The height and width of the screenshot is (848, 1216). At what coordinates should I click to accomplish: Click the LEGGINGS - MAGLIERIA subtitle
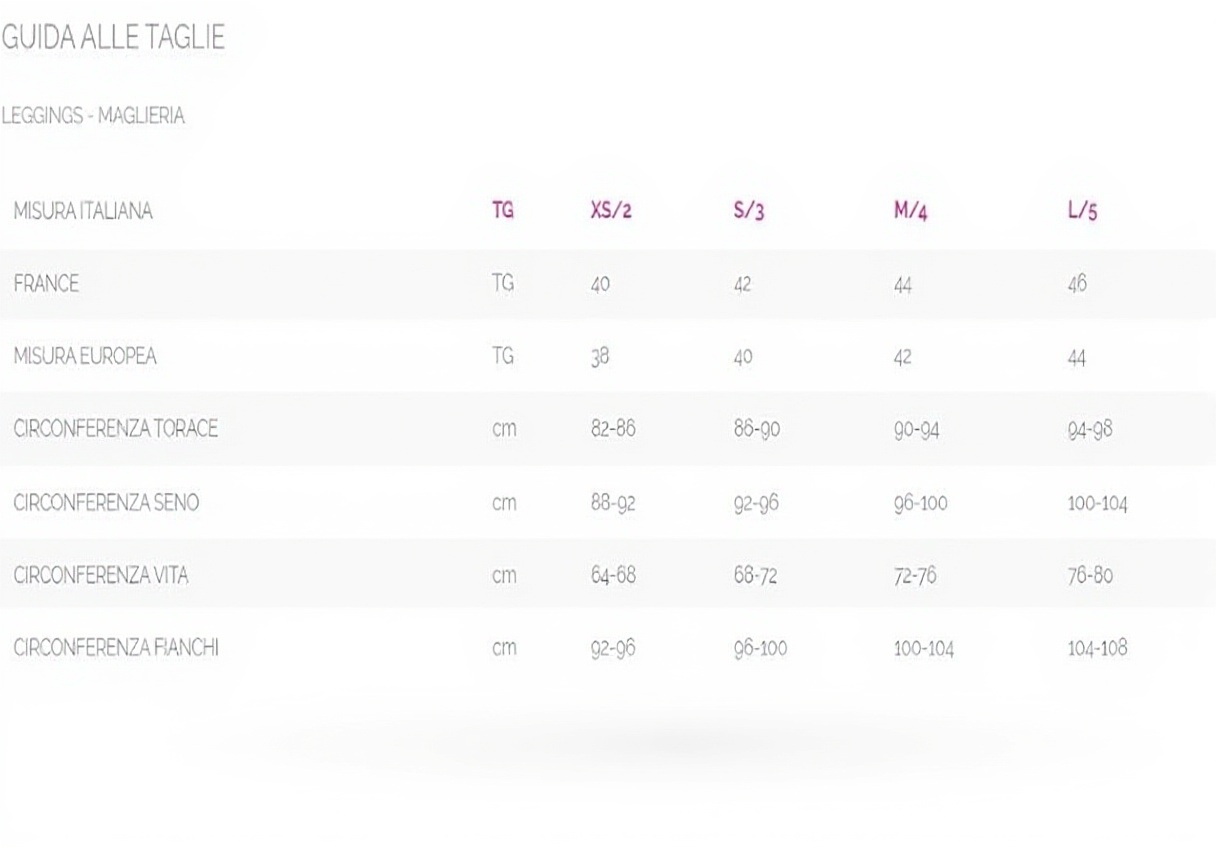click(93, 116)
